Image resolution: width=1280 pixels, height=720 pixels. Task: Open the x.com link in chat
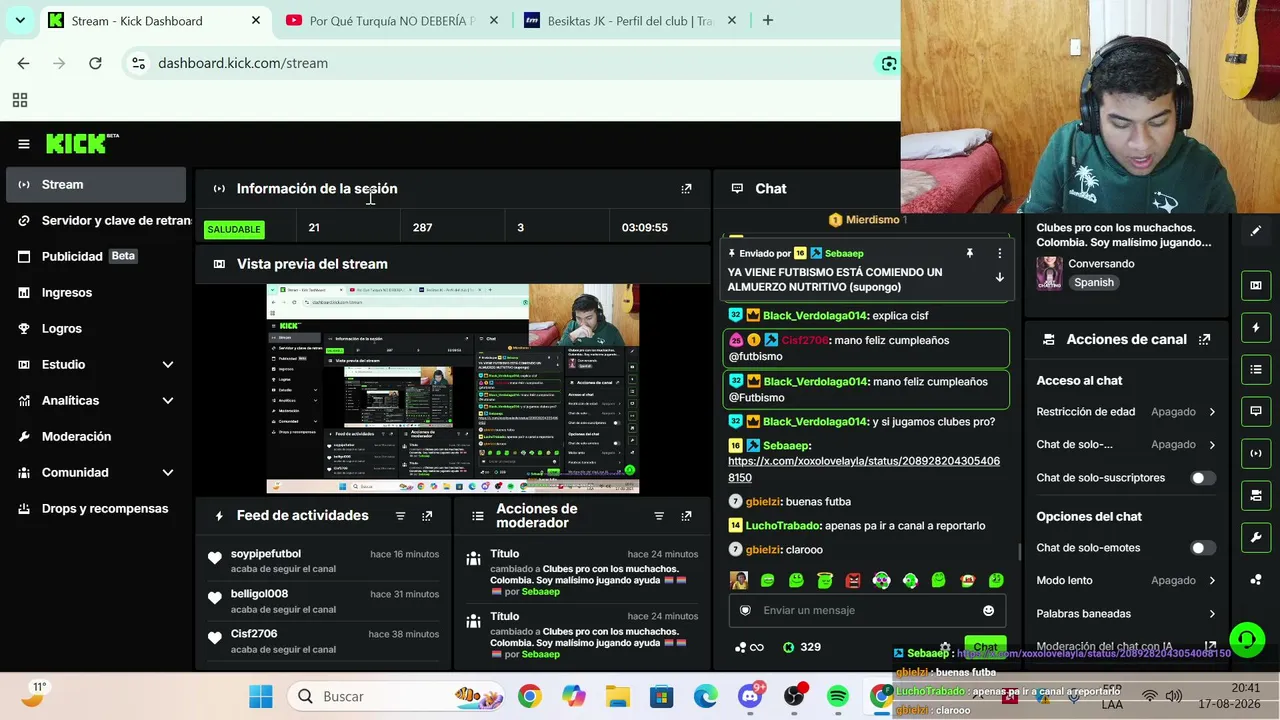(864, 470)
